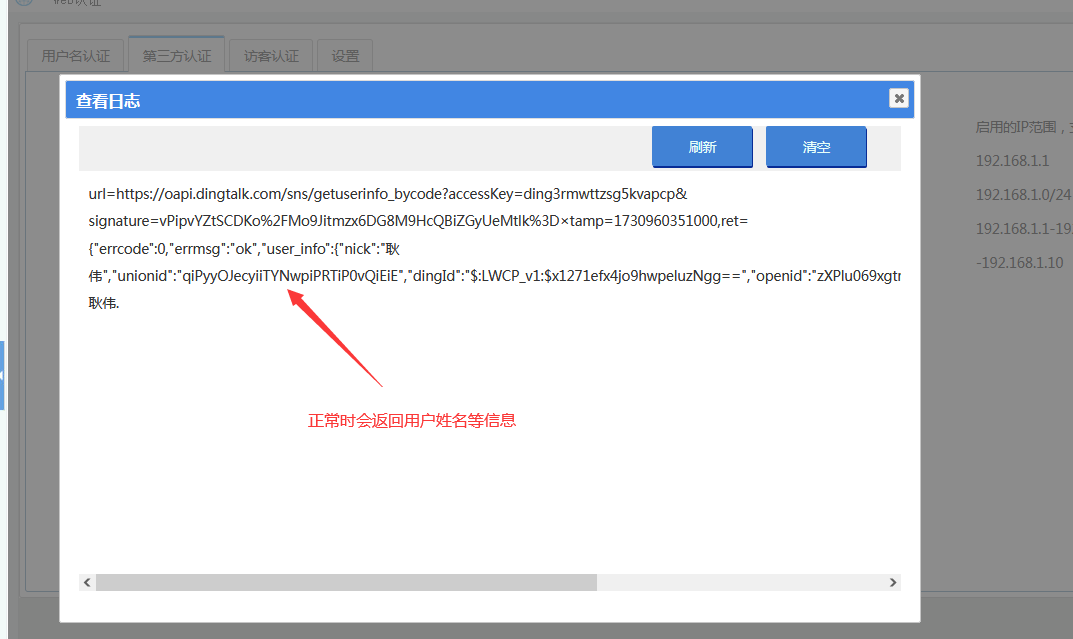Click the 查看日志 dialog title bar
Image resolution: width=1073 pixels, height=639 pixels.
click(x=450, y=101)
